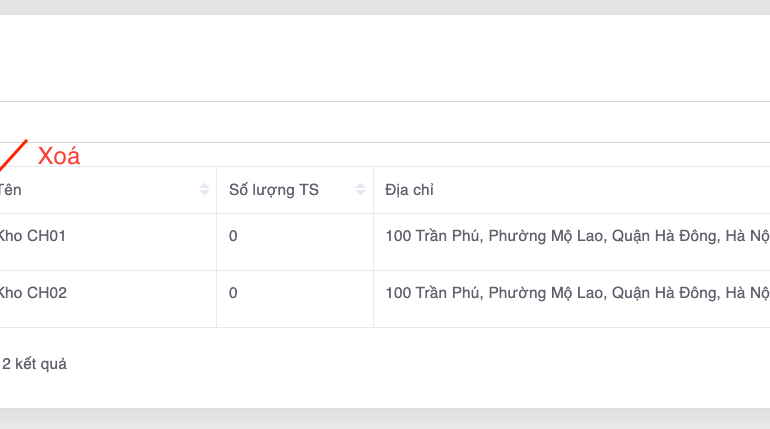Click the red Xoá delete label
The image size is (770, 429).
click(59, 156)
